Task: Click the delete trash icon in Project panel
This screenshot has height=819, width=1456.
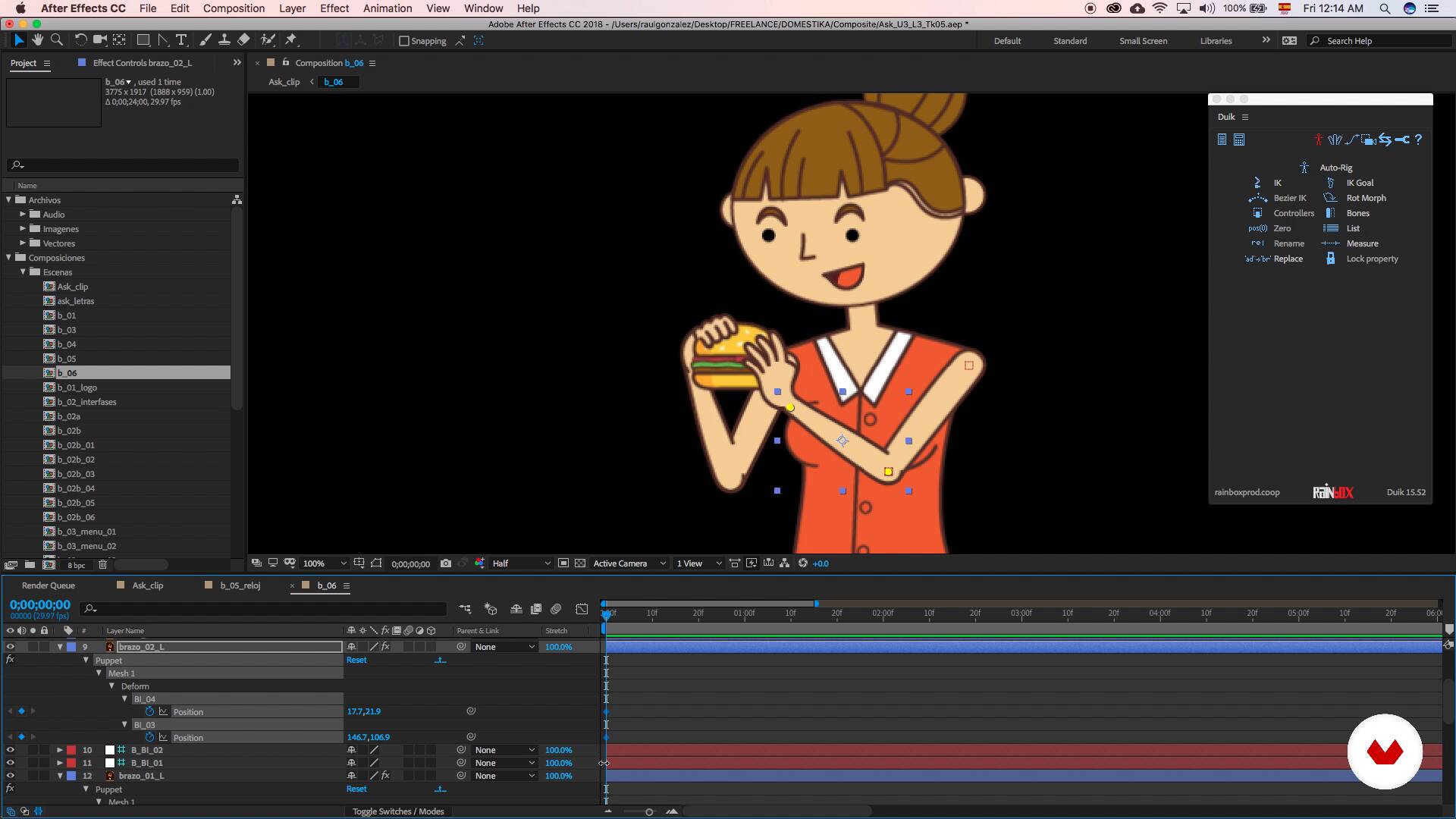Action: pyautogui.click(x=102, y=564)
